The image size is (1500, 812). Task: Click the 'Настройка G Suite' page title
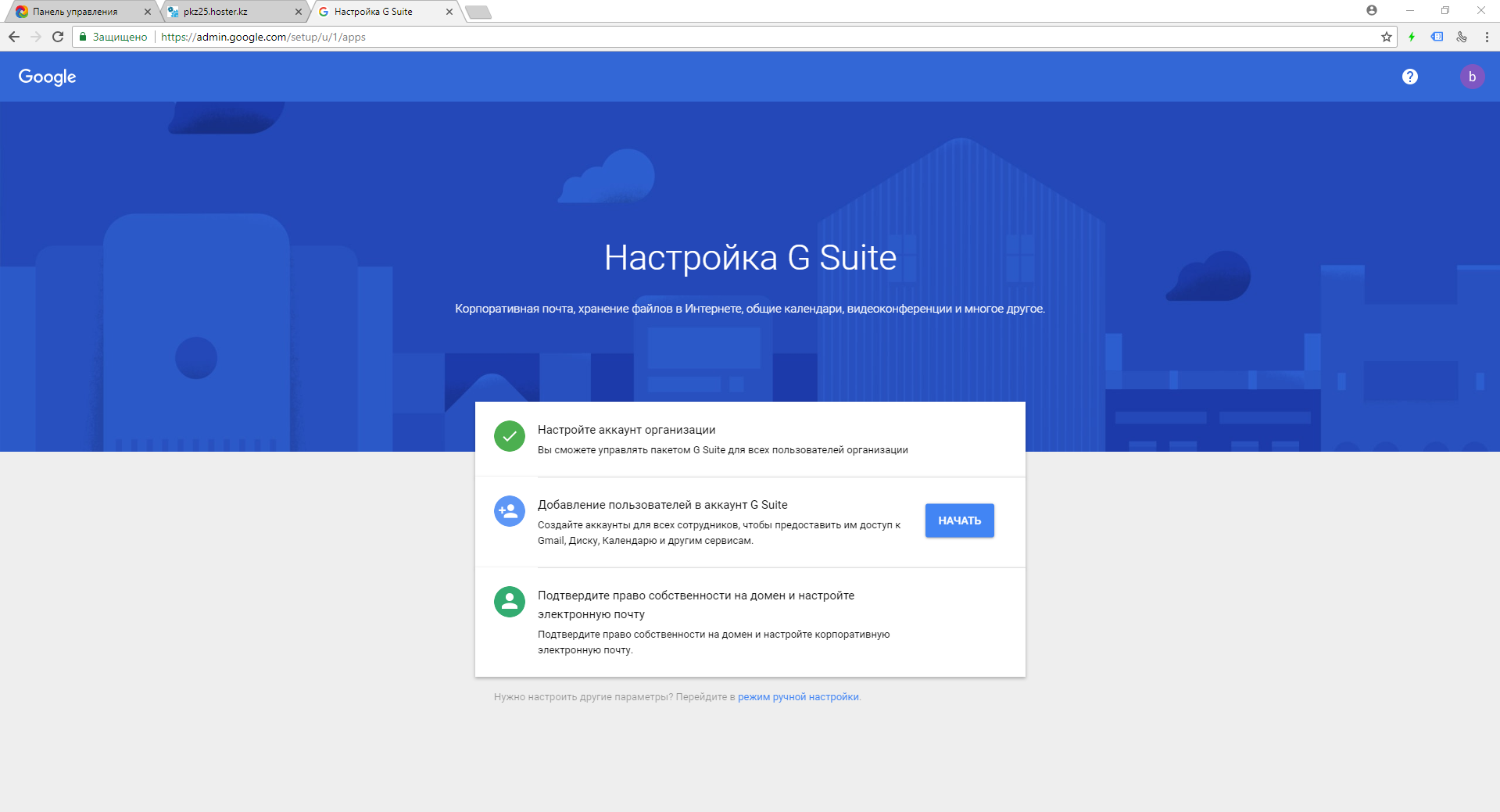tap(750, 258)
